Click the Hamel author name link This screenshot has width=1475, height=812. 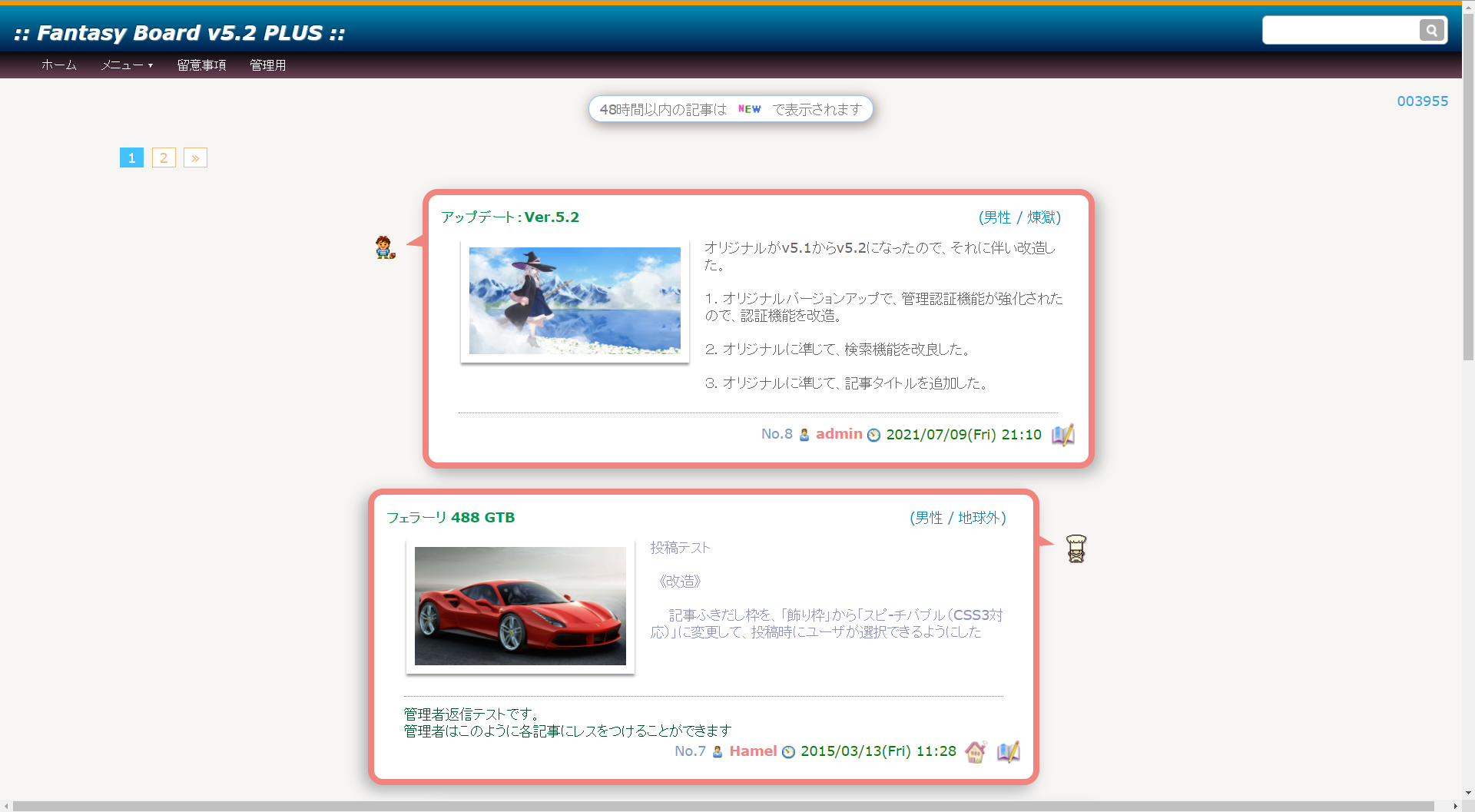(753, 751)
